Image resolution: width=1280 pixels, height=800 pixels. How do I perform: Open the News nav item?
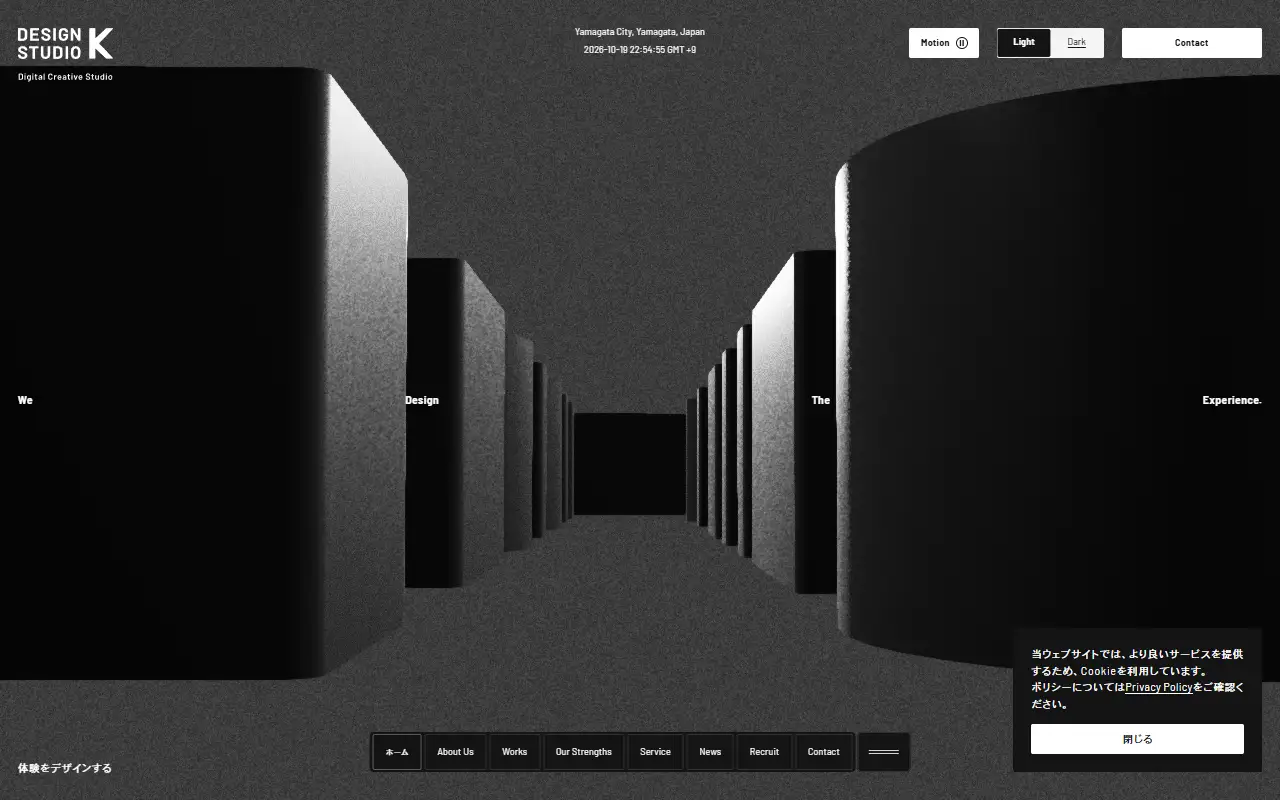pyautogui.click(x=710, y=752)
